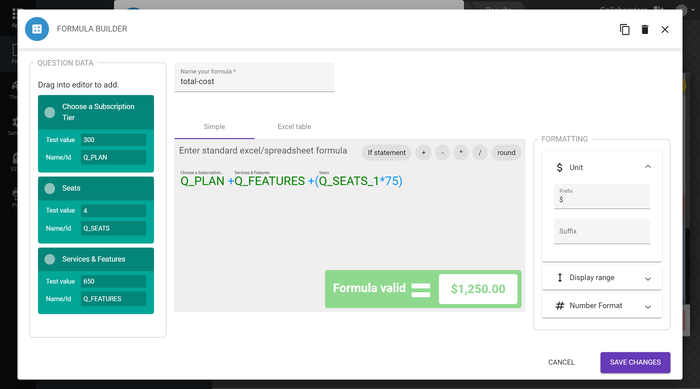Screen dimensions: 700x389
Task: Click the dollar sign Unit icon
Action: 559,167
